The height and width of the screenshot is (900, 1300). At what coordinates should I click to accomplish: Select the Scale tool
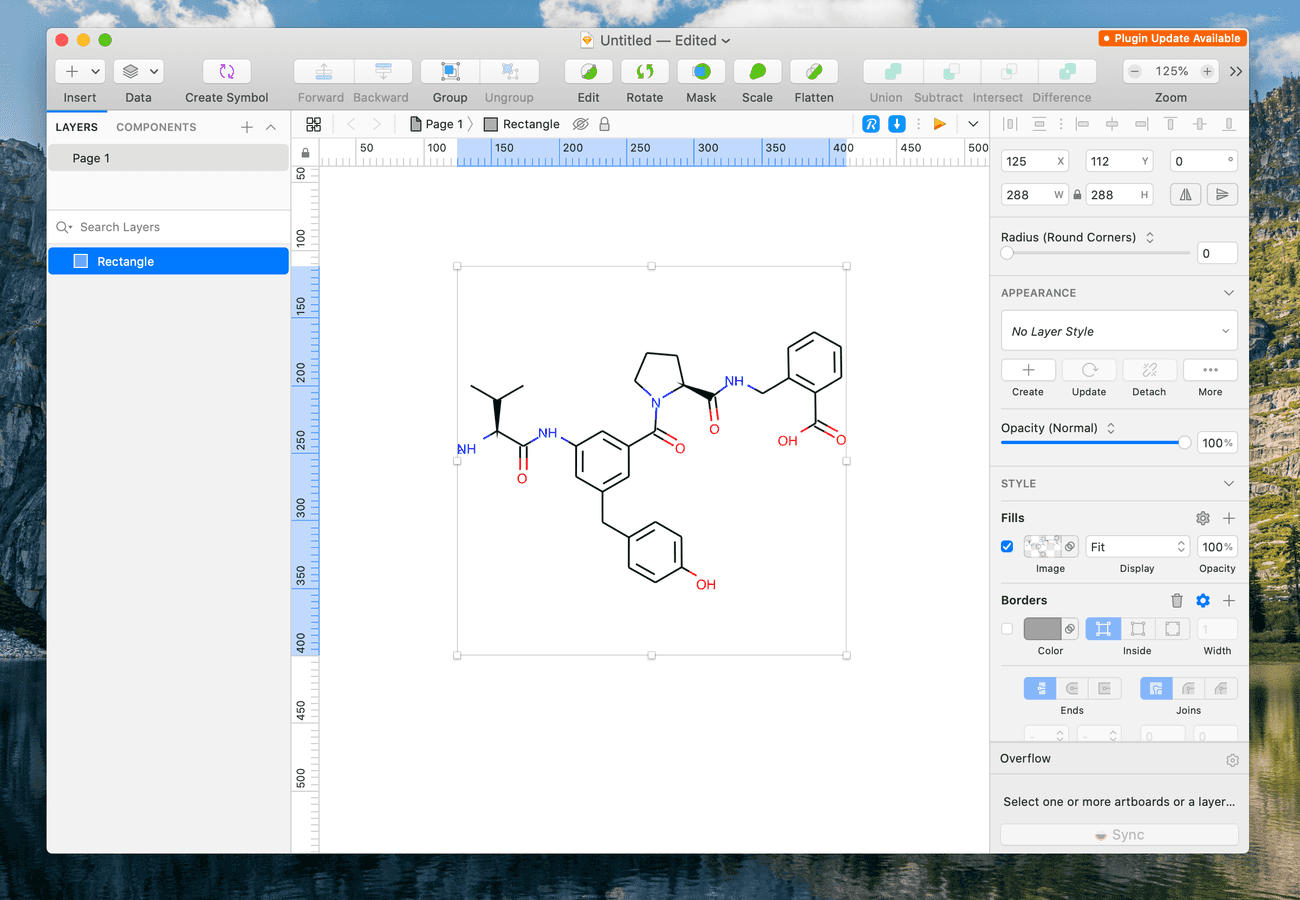757,71
